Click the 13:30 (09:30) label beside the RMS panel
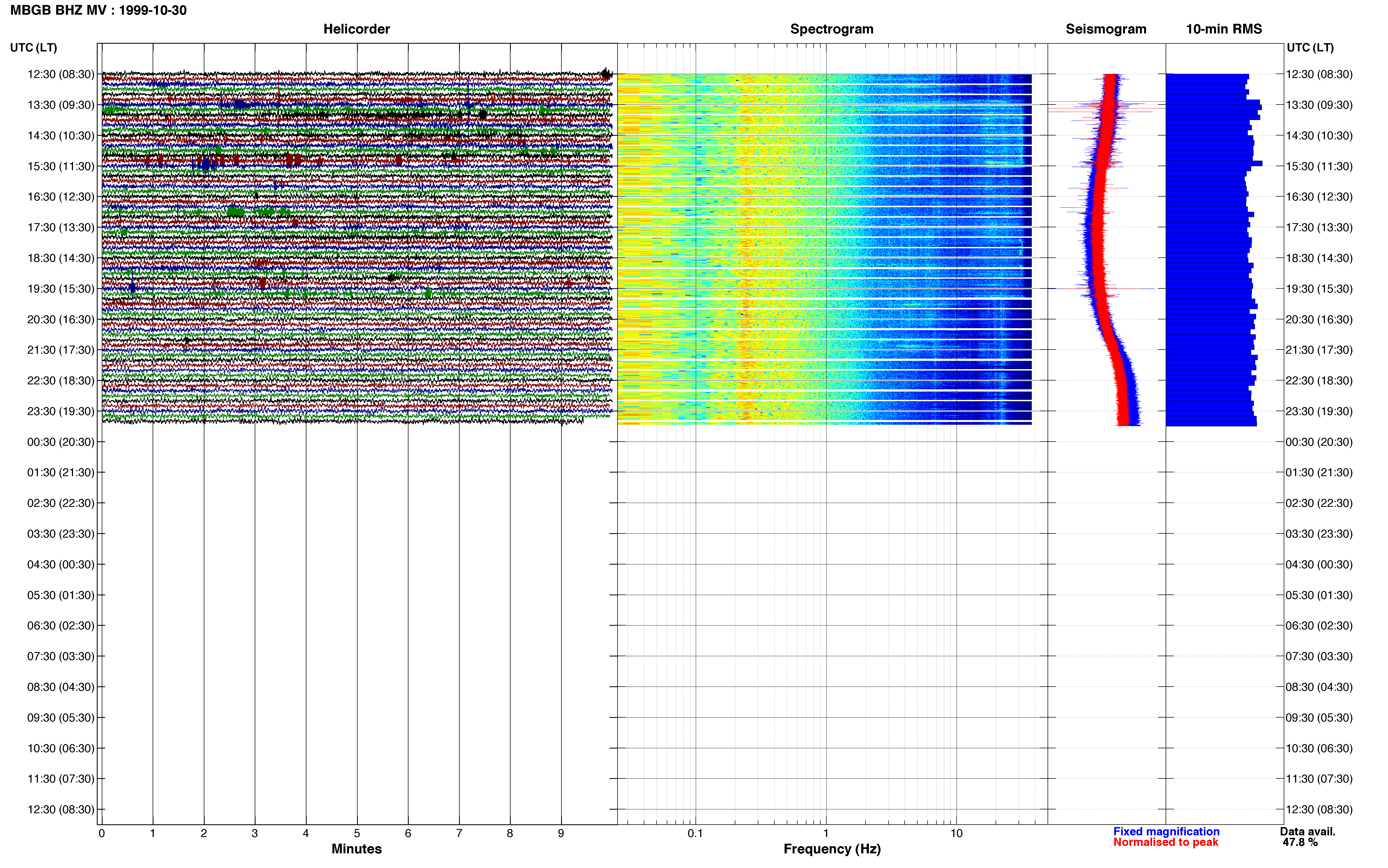 pyautogui.click(x=1319, y=105)
